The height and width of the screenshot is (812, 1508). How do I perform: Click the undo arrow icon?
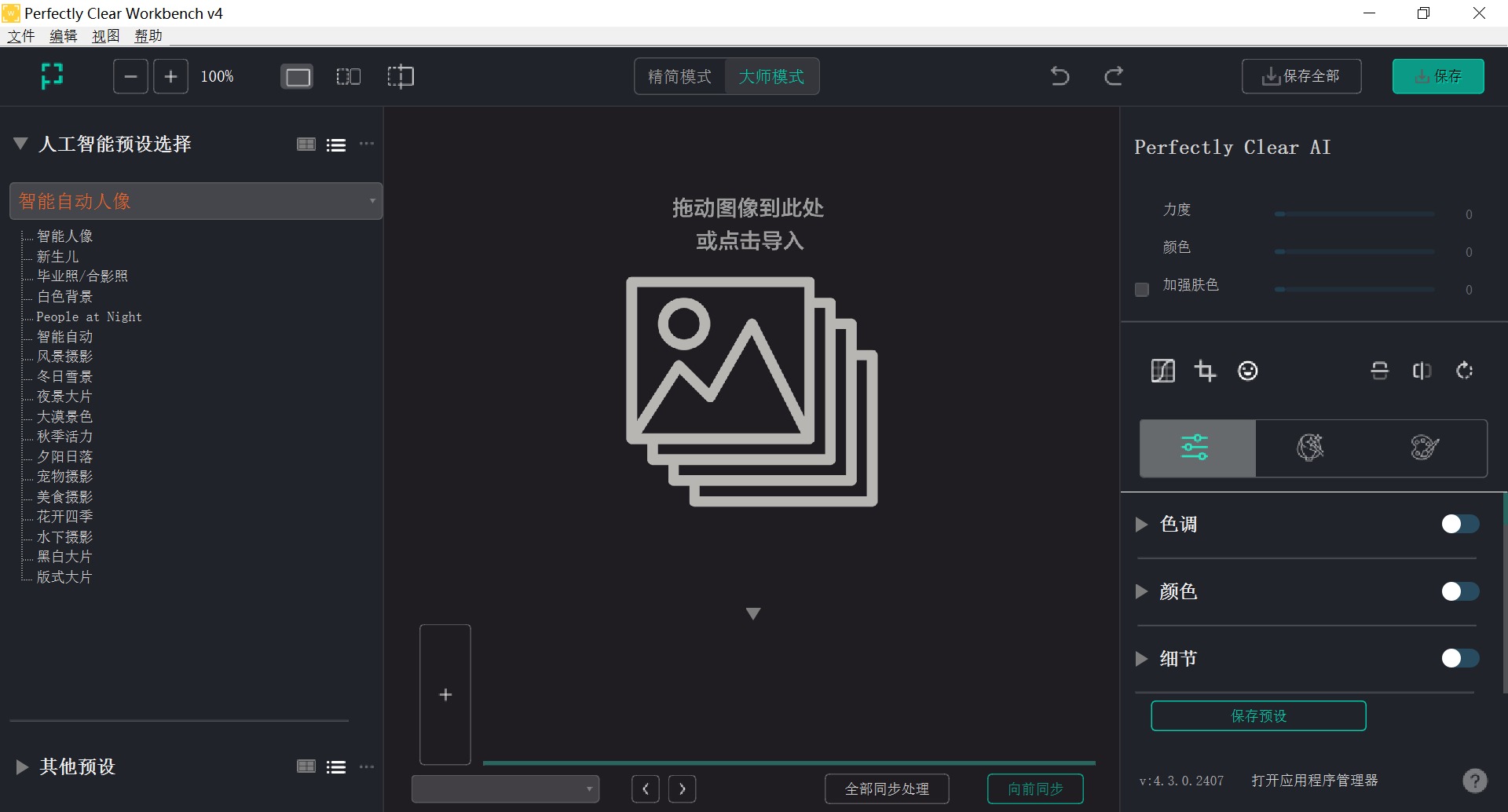[x=1060, y=76]
